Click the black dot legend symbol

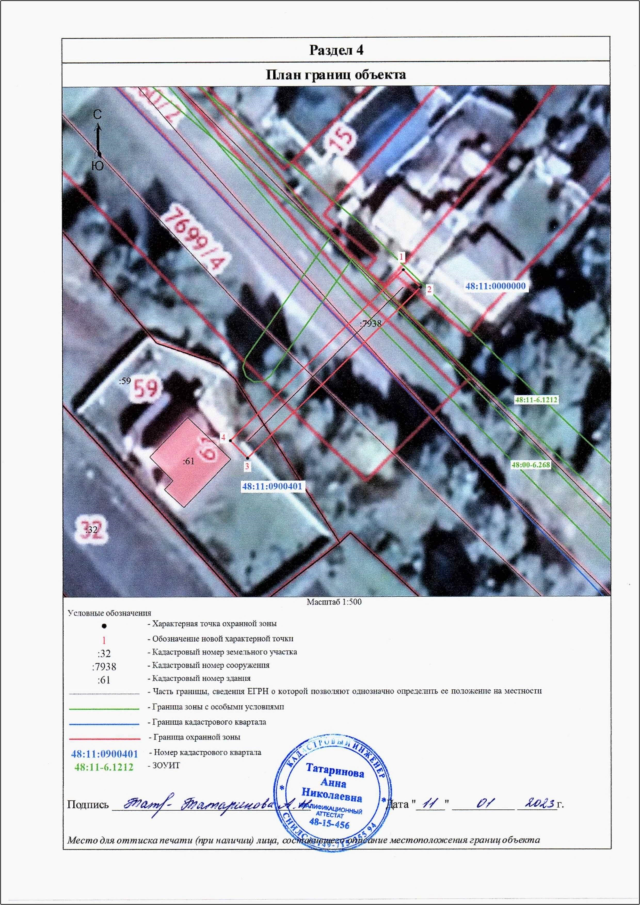coord(104,624)
